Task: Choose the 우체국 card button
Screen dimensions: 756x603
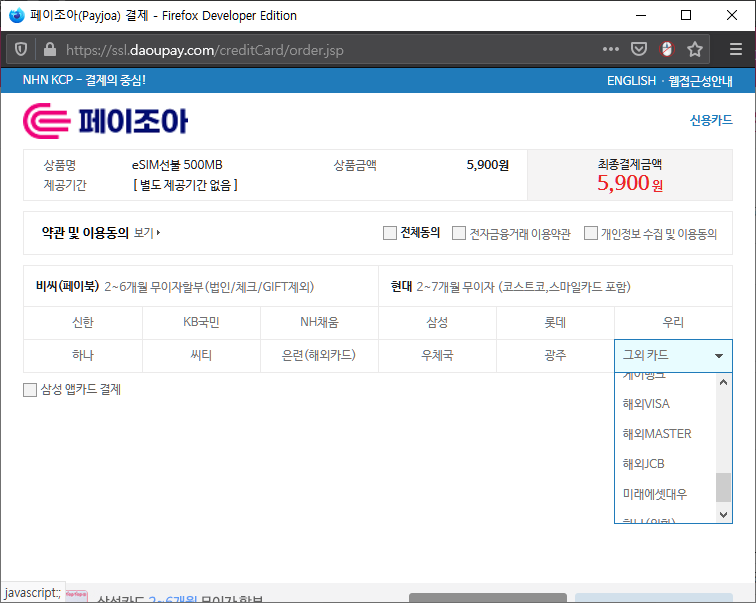Action: point(437,356)
